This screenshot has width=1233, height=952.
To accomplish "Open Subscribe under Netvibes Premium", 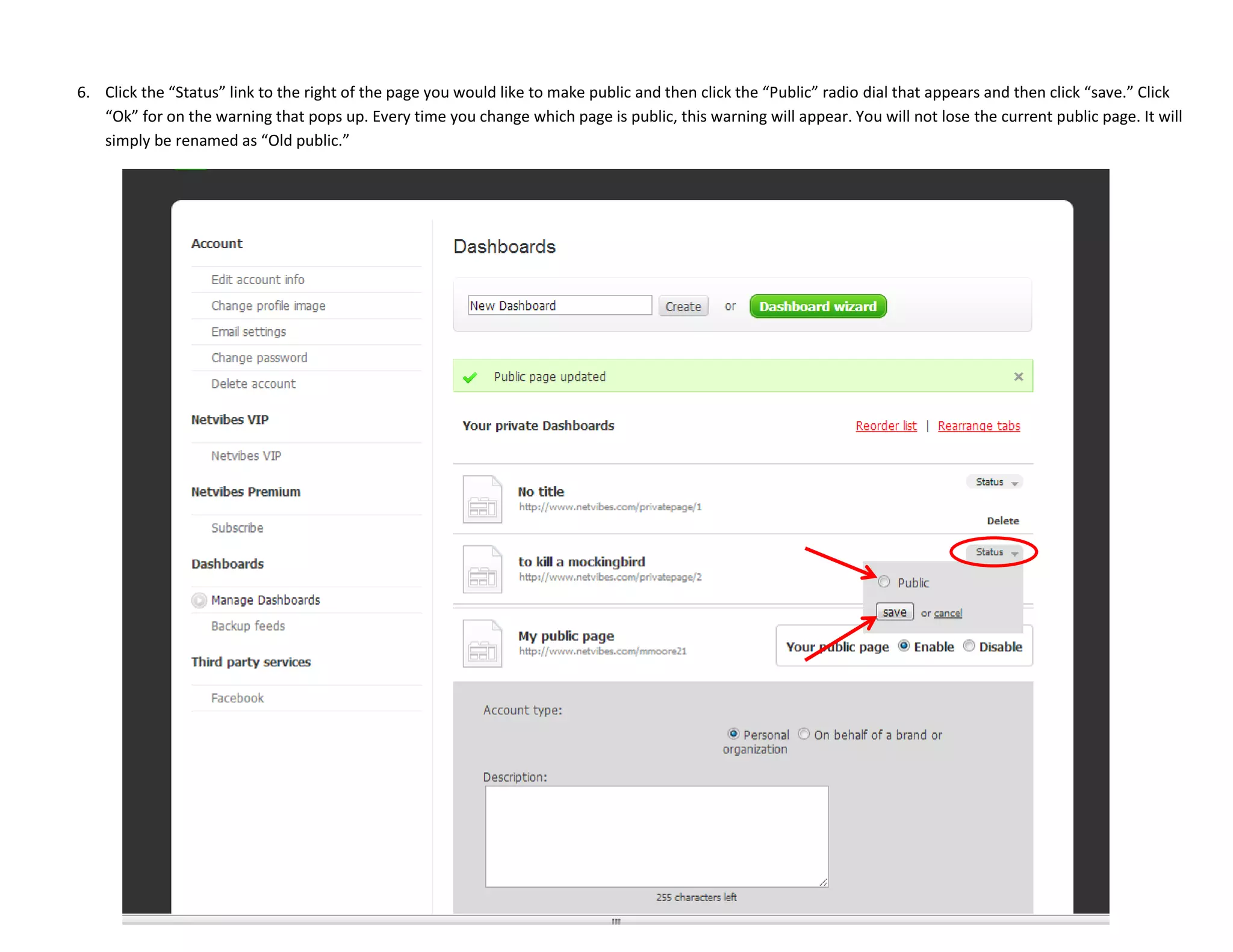I will [237, 528].
